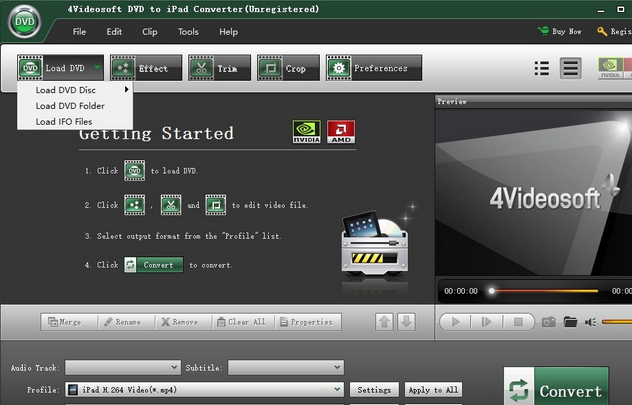Open the Edit menu
The image size is (632, 405).
pyautogui.click(x=114, y=32)
